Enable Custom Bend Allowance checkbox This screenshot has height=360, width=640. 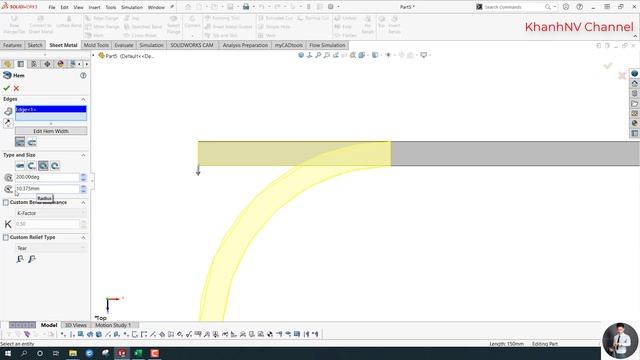pyautogui.click(x=6, y=202)
